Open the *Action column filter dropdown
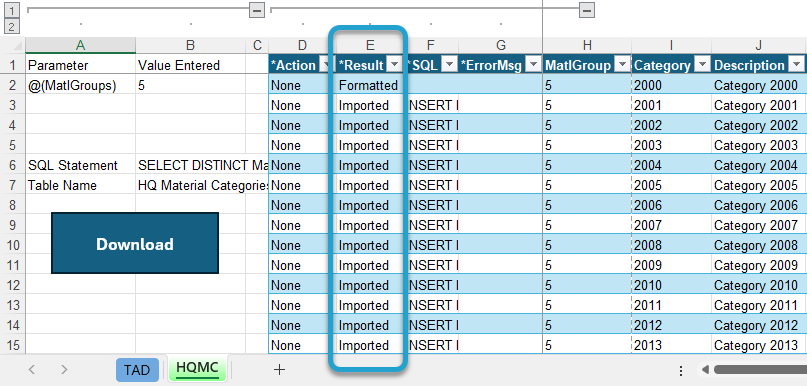This screenshot has width=807, height=386. pos(326,65)
